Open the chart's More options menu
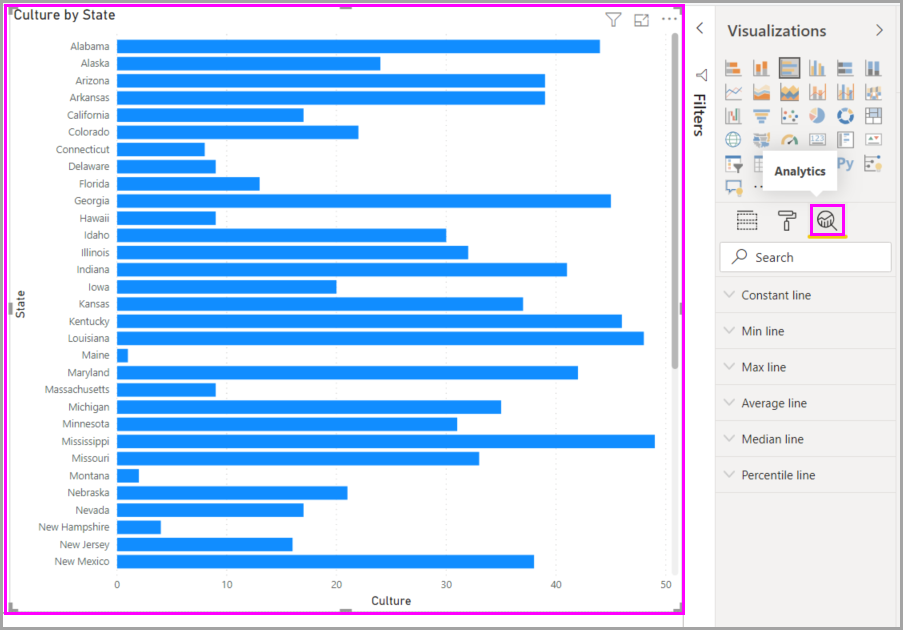903x630 pixels. tap(669, 18)
